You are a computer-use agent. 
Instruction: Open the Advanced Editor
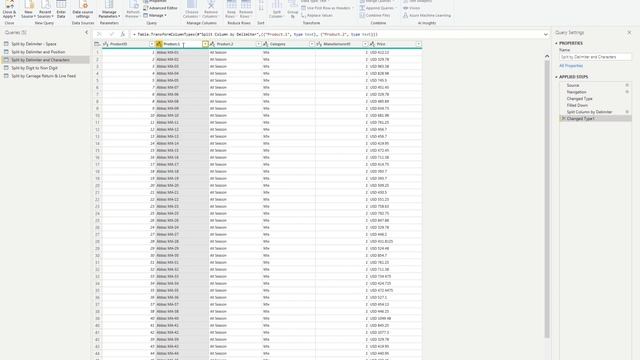[x=160, y=8]
